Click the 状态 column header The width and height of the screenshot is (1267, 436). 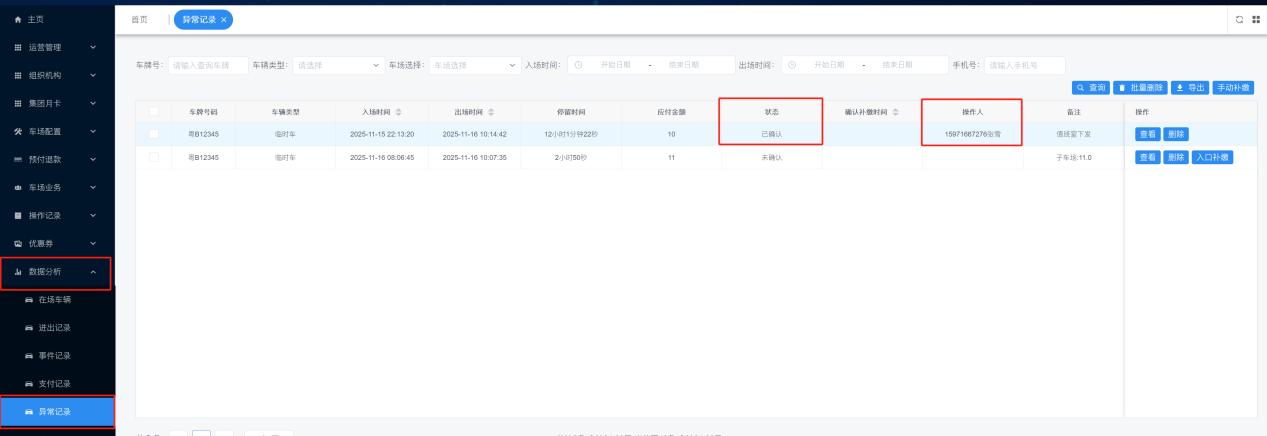click(x=771, y=111)
